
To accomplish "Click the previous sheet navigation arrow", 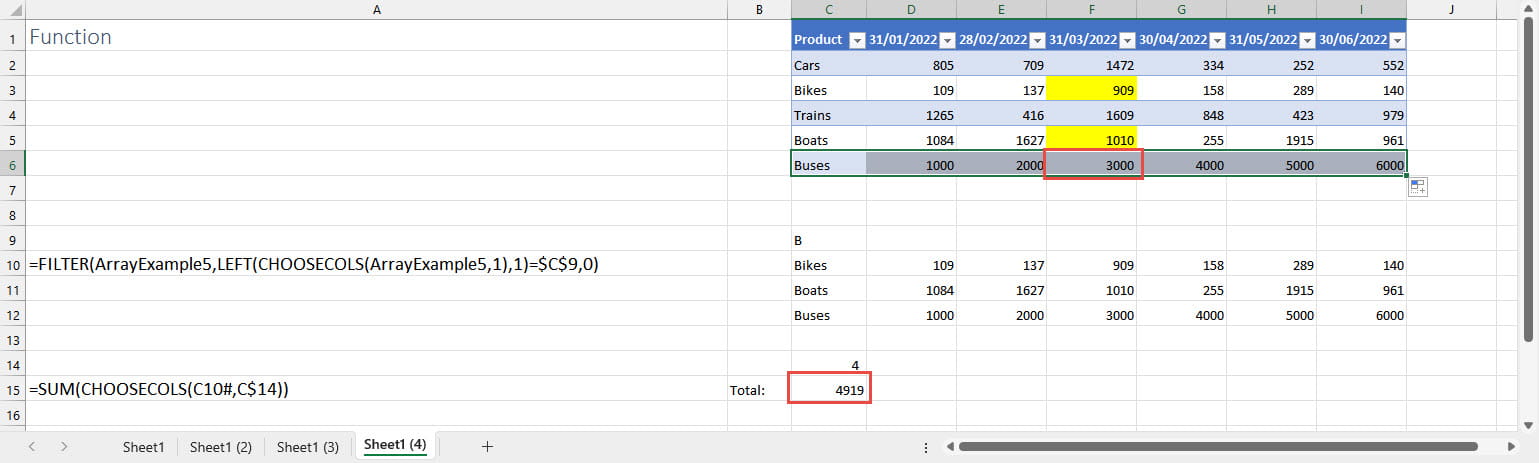I will point(32,446).
